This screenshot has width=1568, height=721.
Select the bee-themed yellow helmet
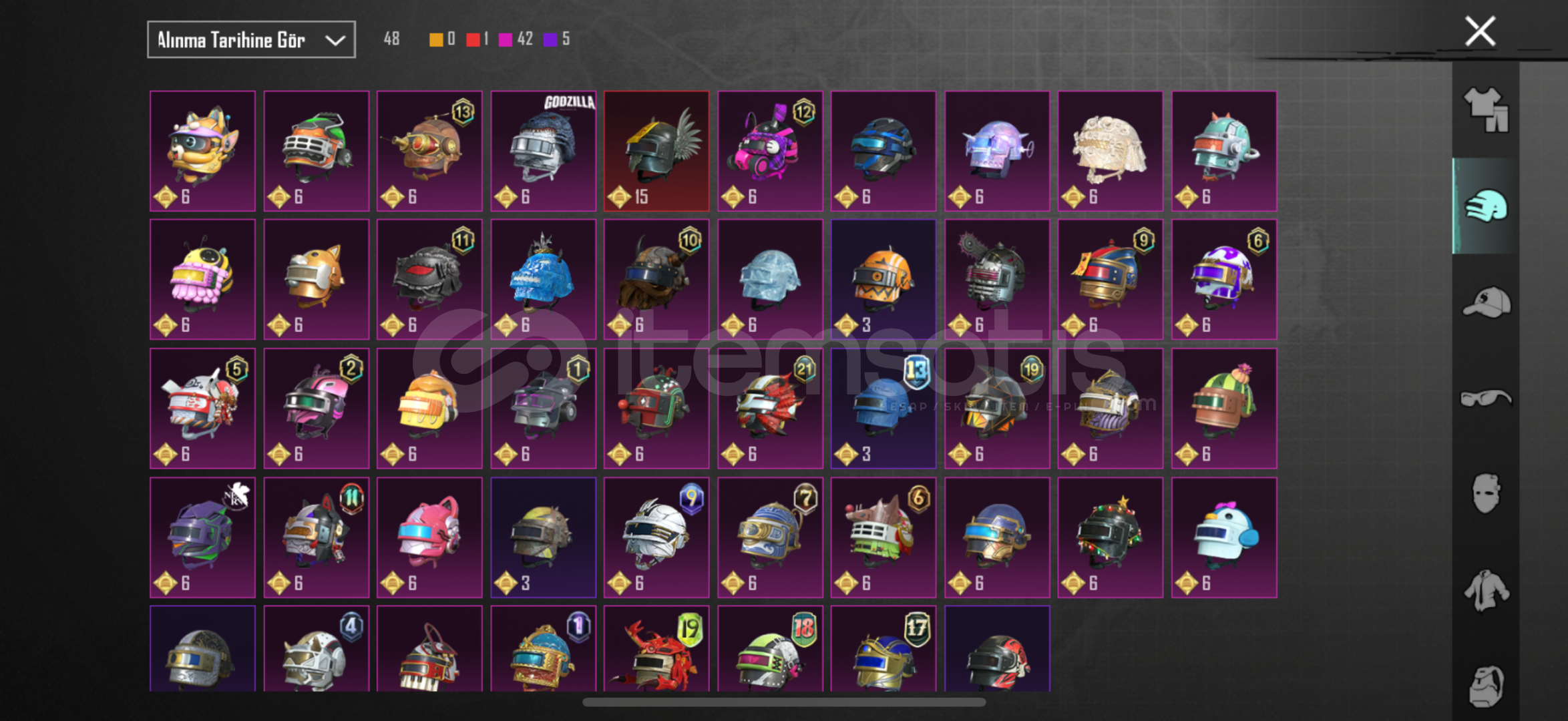point(202,280)
